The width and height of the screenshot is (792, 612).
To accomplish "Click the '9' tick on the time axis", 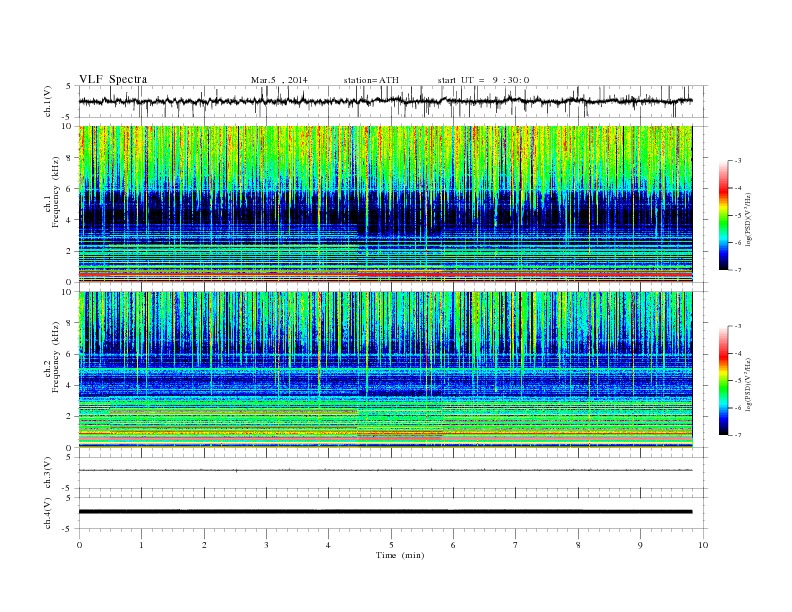I will pos(640,545).
